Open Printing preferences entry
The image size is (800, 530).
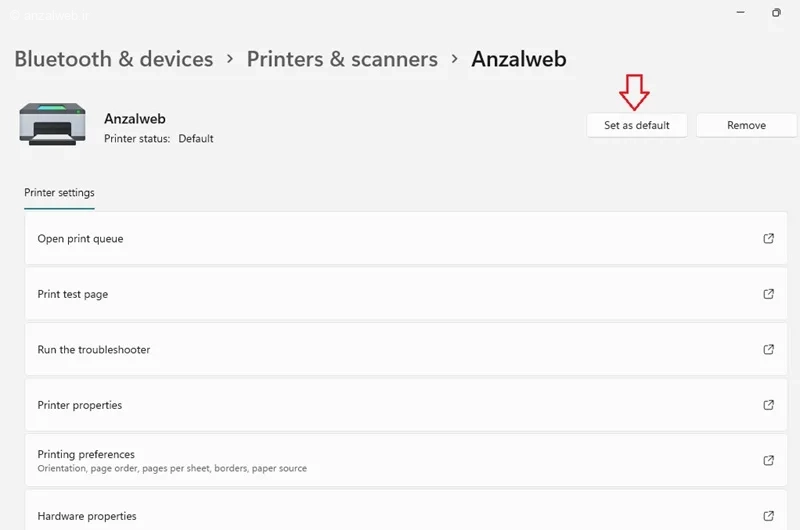[x=406, y=461]
